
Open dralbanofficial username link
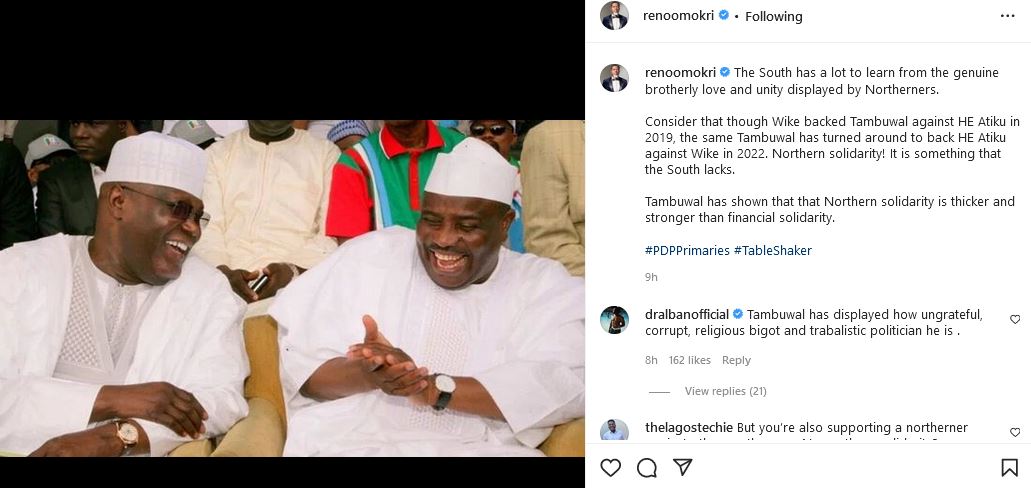point(686,314)
